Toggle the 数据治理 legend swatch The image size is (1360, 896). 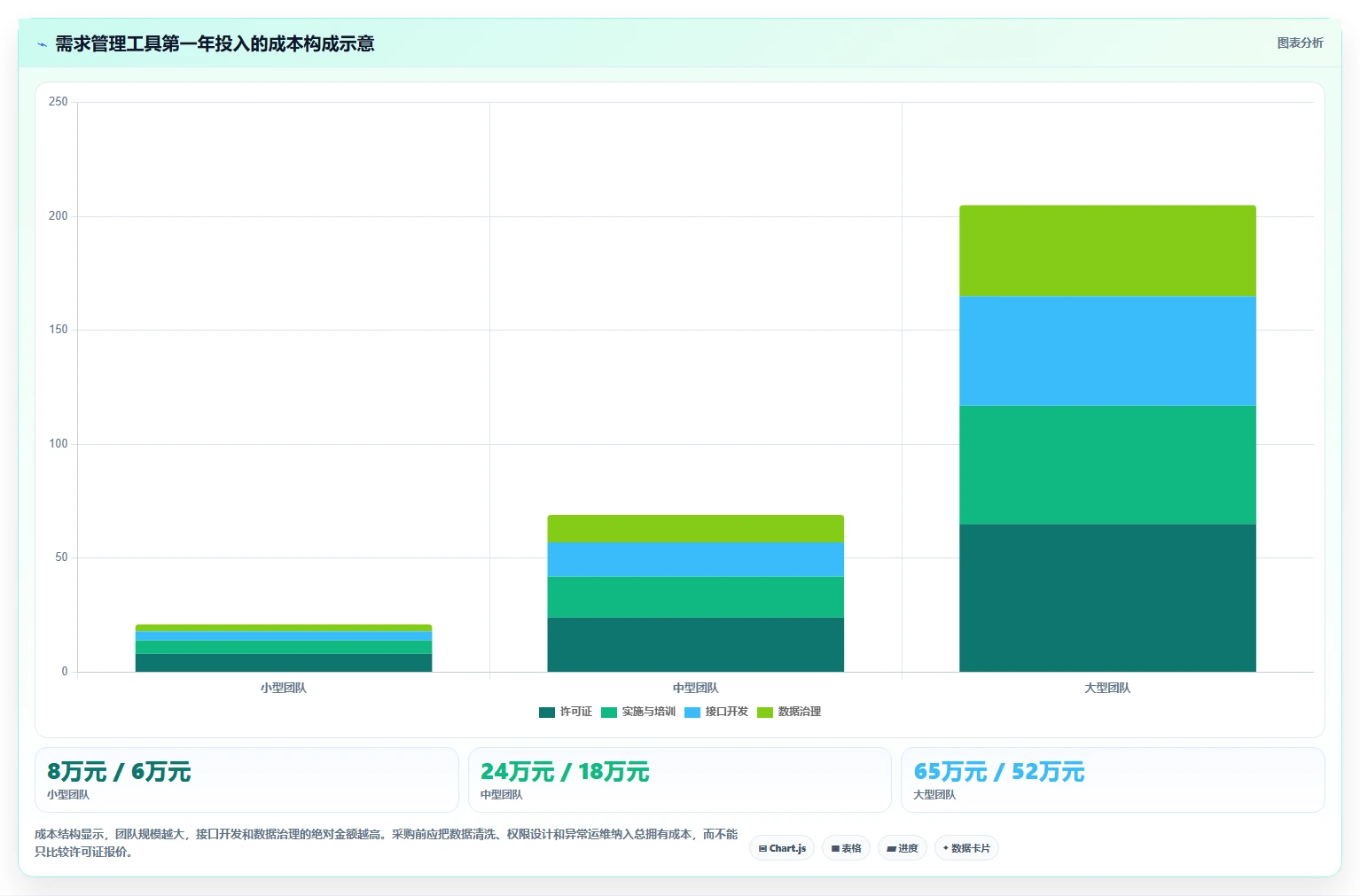pyautogui.click(x=765, y=712)
